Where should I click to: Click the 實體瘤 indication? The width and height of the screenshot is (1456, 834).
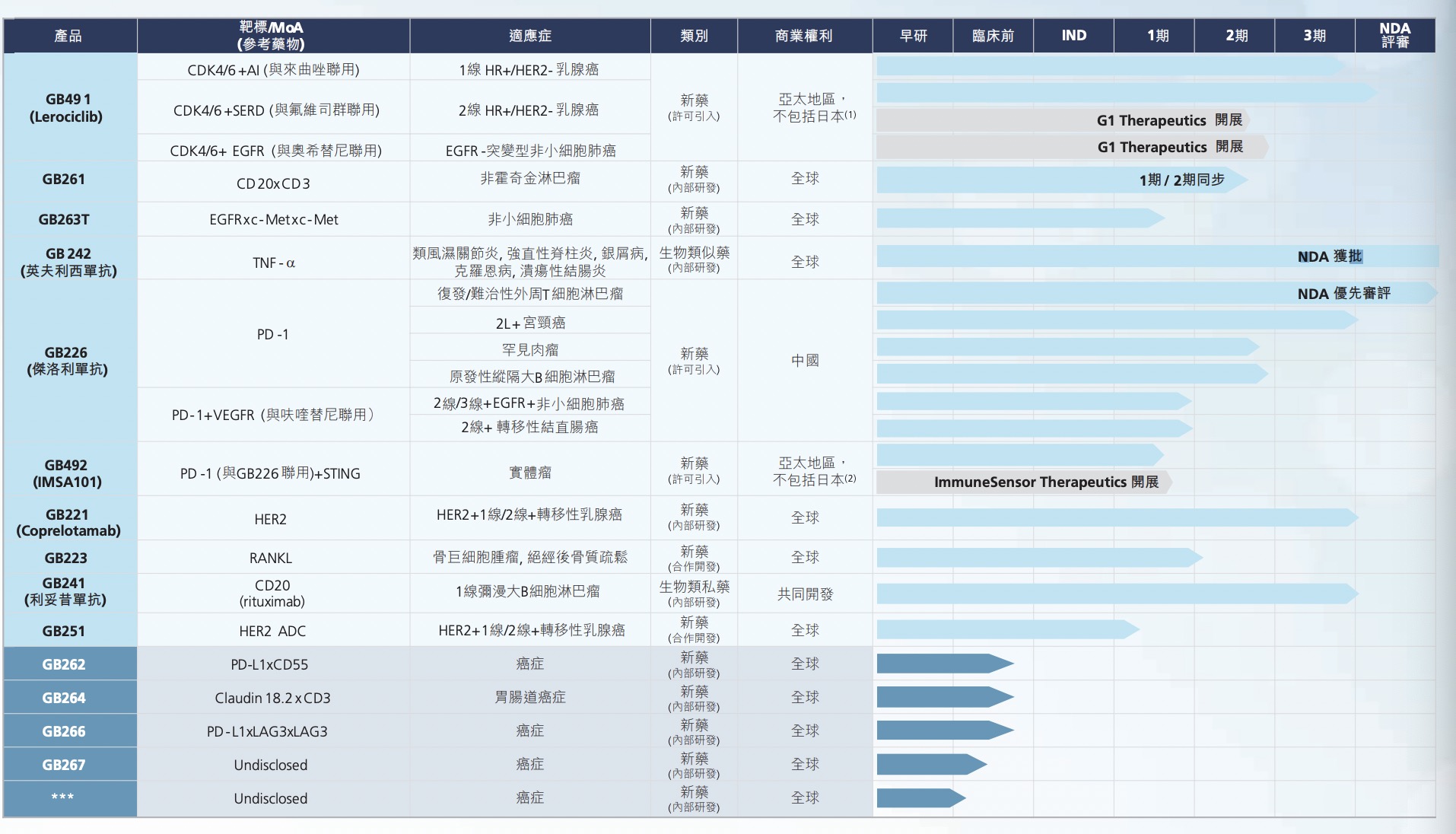[x=530, y=473]
